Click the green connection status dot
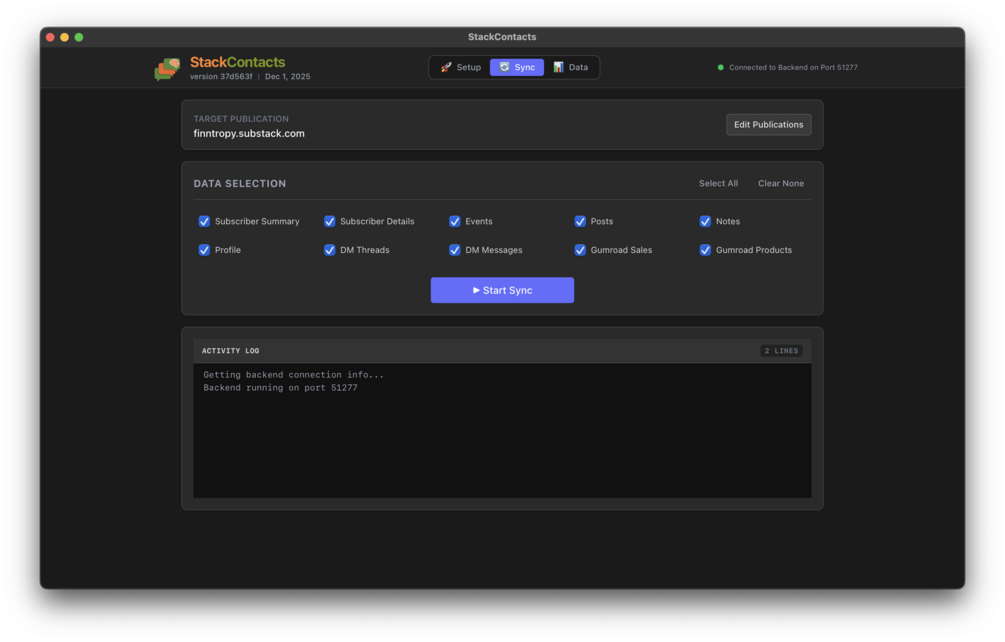 point(720,67)
